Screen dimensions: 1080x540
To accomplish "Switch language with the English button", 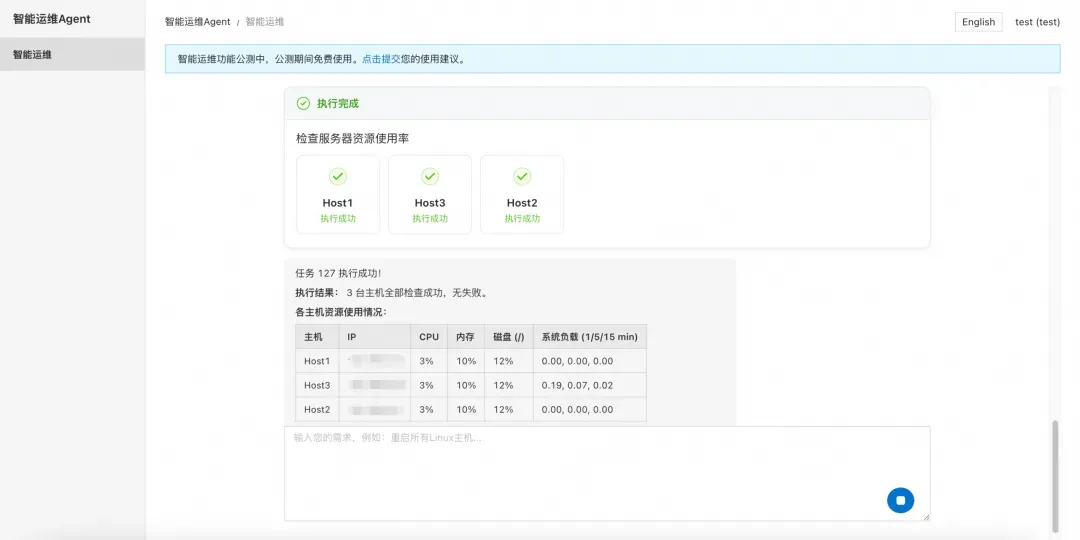I will click(x=978, y=22).
